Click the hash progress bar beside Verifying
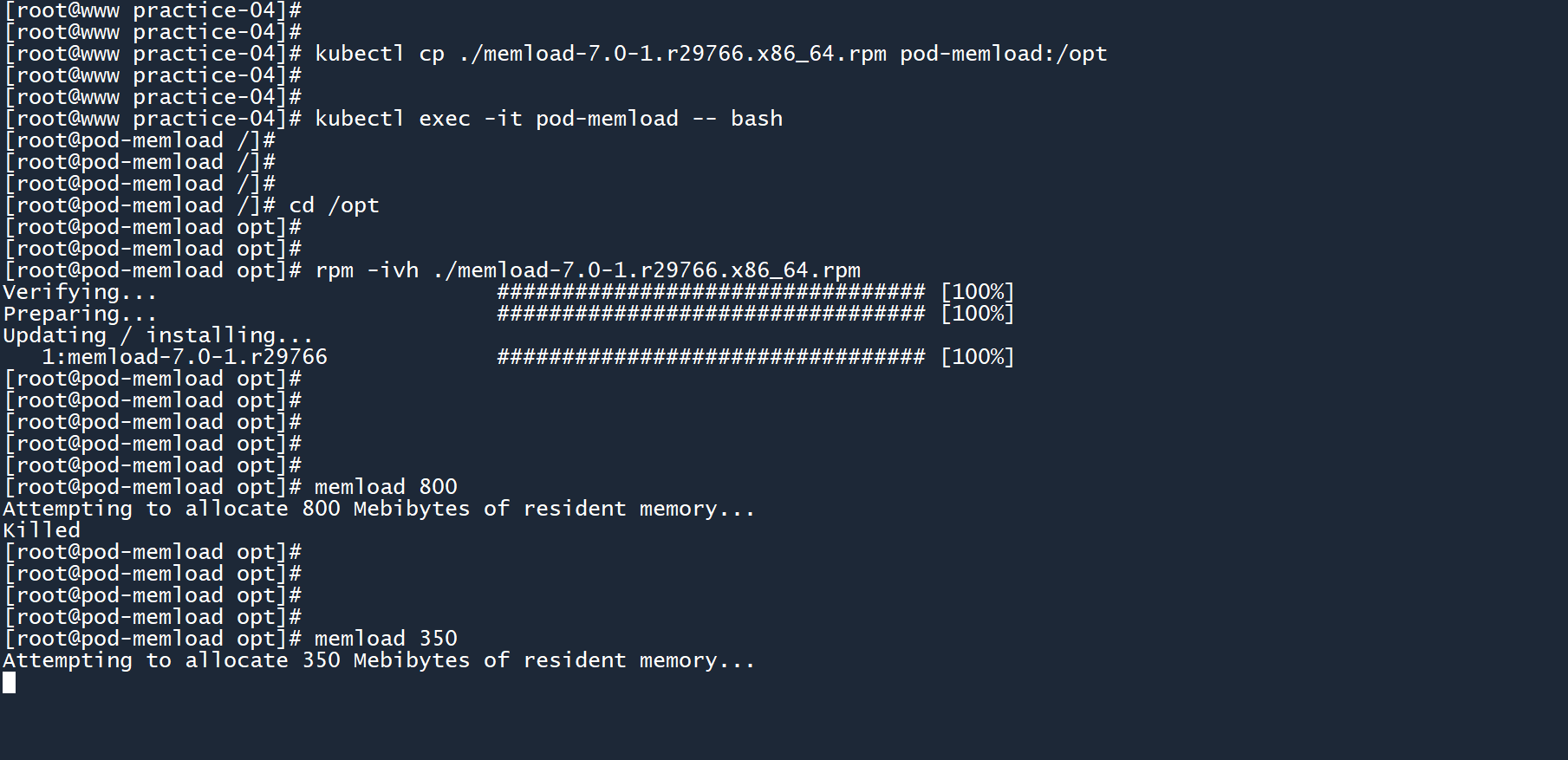 pos(711,292)
